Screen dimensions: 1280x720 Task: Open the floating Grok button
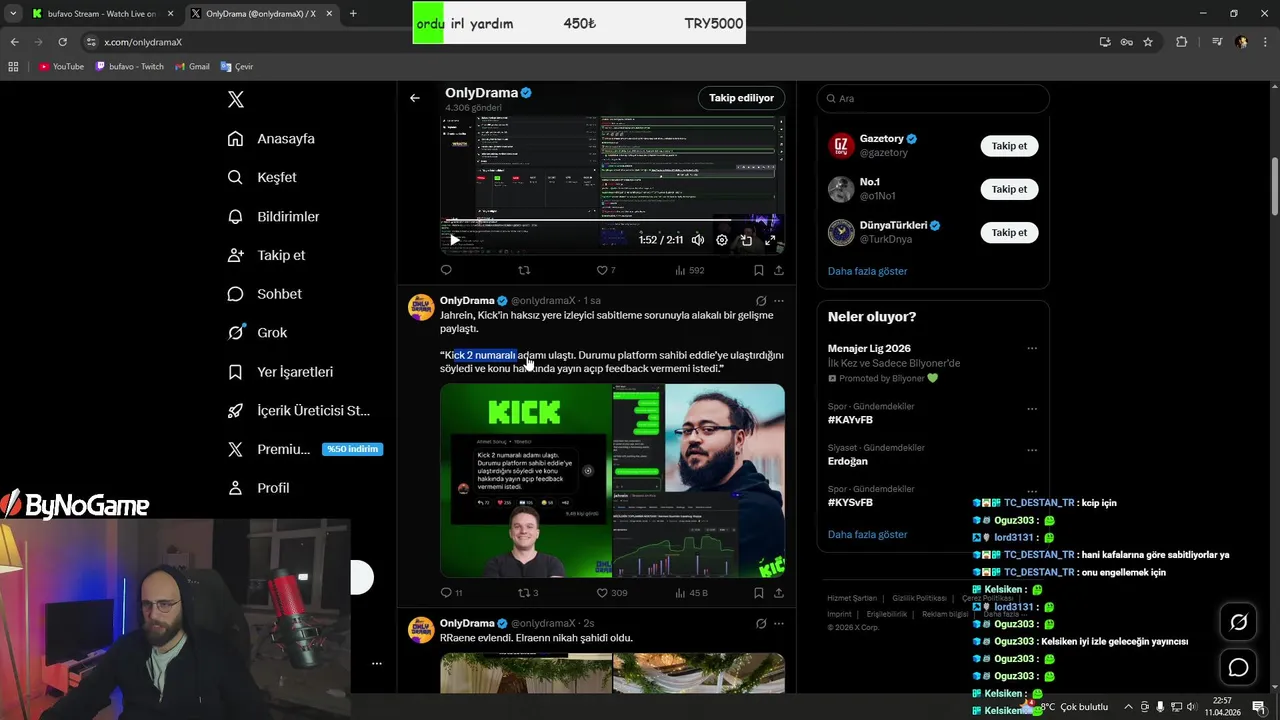click(x=1238, y=622)
